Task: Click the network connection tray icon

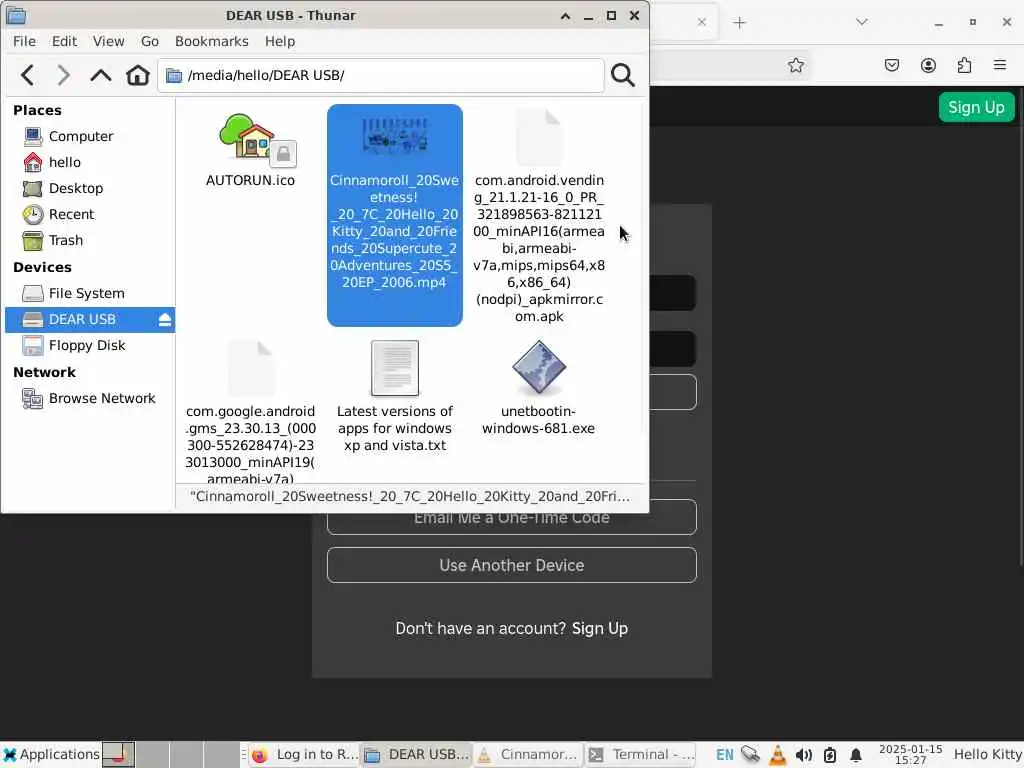Action: (x=750, y=755)
